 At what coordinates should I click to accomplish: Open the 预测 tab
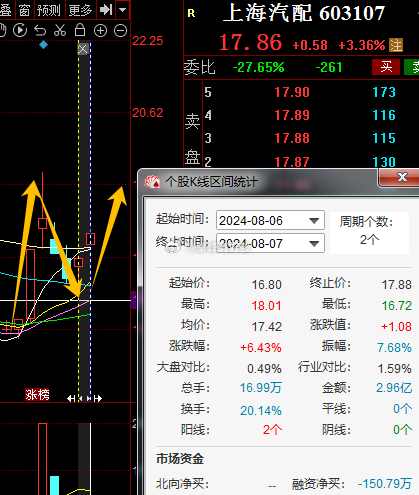tap(49, 10)
